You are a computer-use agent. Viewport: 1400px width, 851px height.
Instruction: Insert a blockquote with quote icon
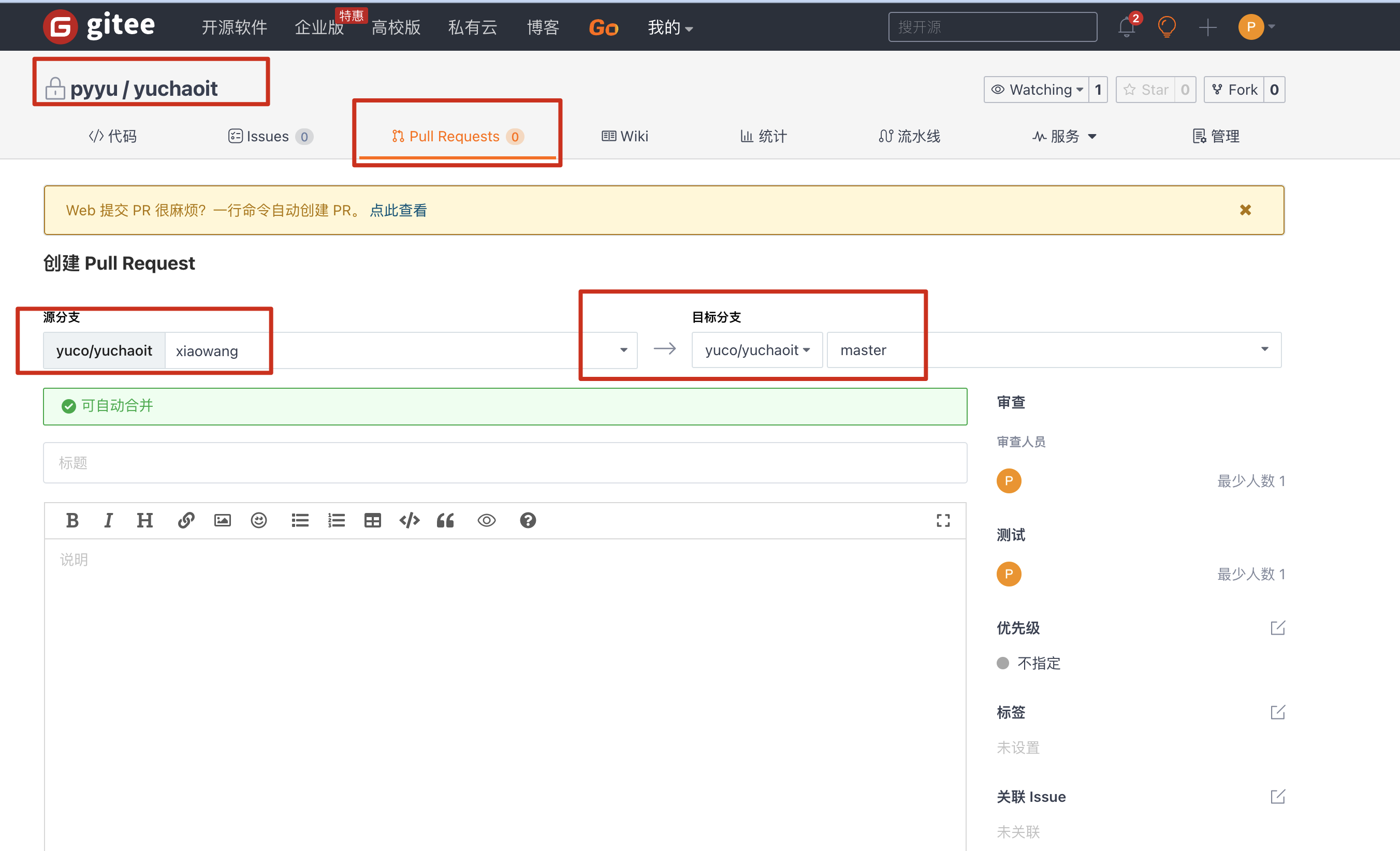tap(445, 520)
